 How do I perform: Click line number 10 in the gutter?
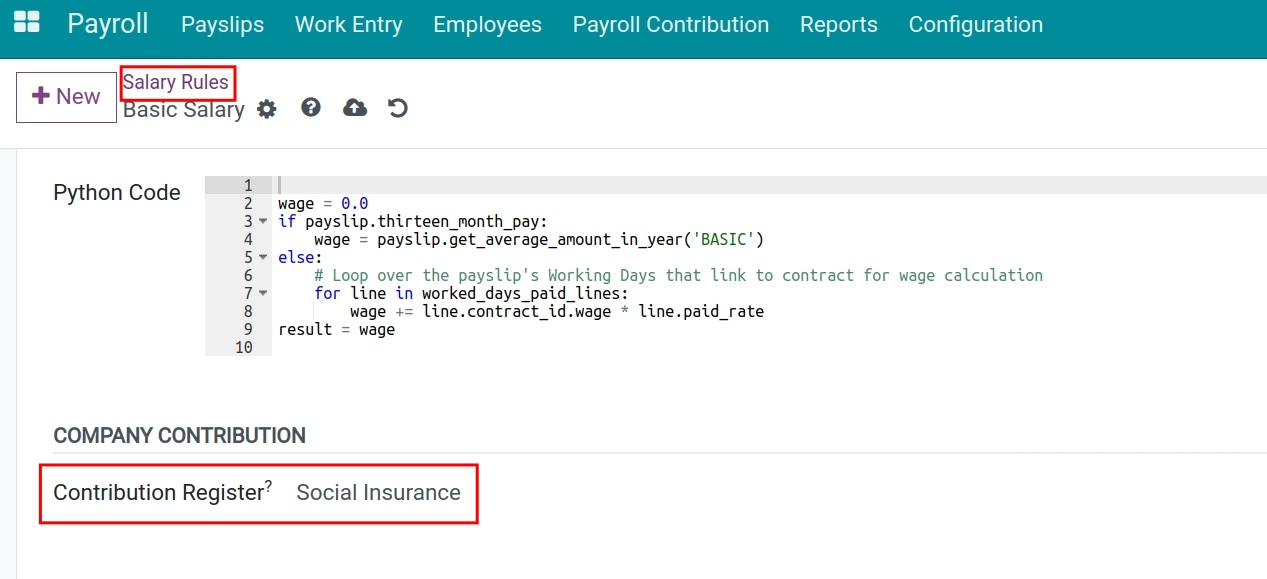pos(243,347)
